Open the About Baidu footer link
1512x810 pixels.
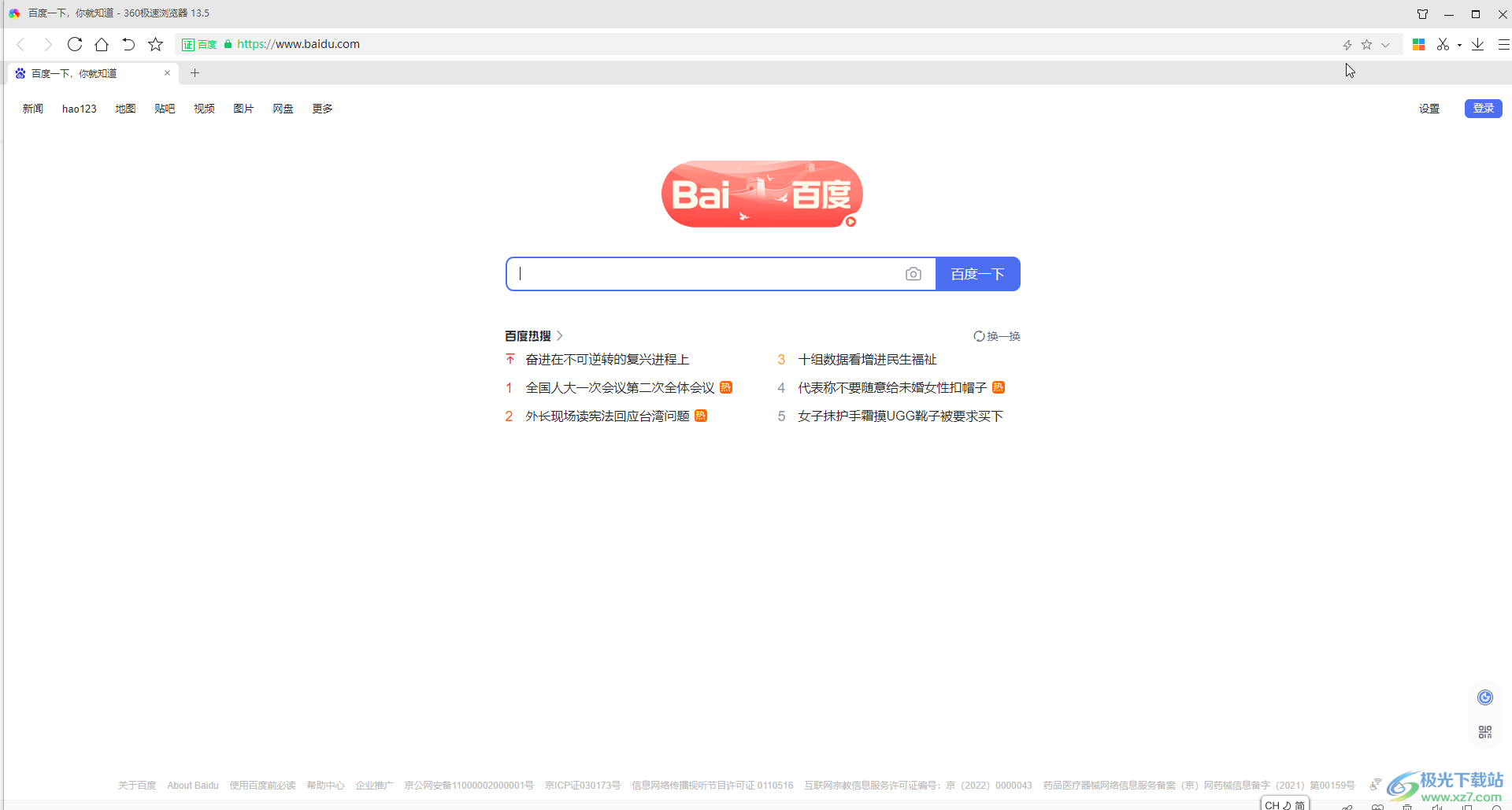(193, 786)
